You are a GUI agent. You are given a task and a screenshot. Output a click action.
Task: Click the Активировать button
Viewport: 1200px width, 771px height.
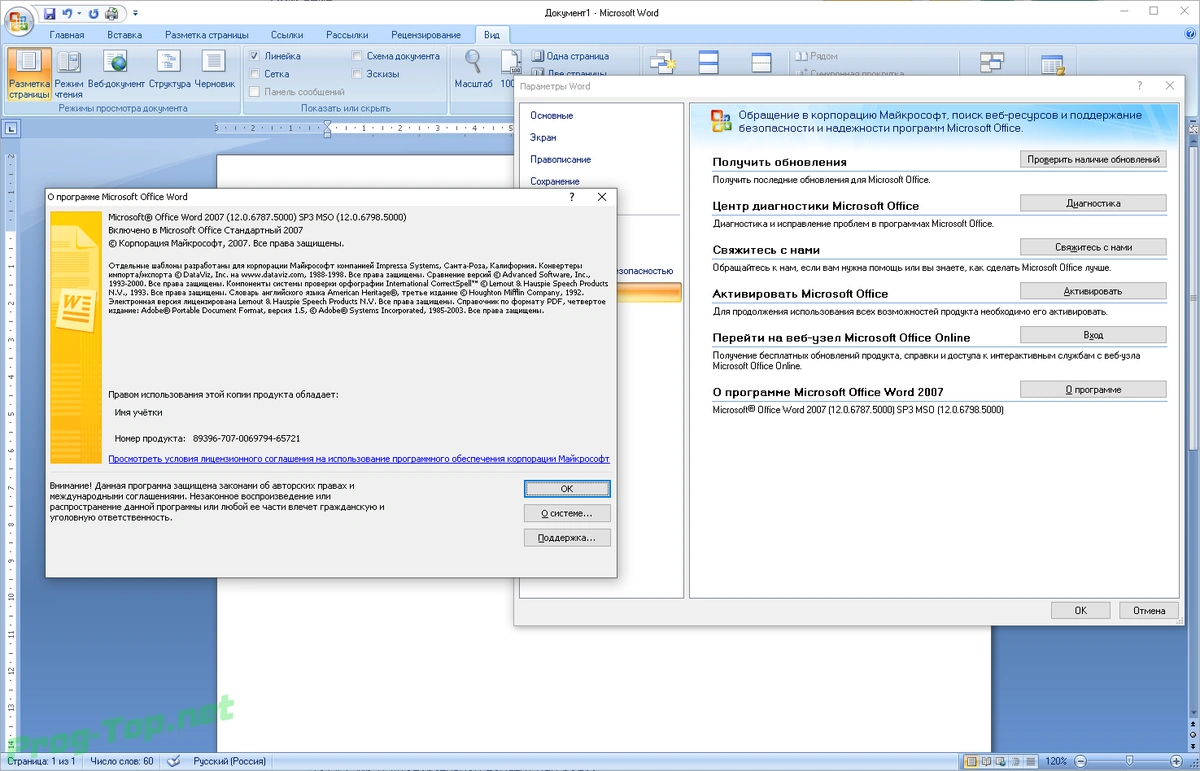point(1093,291)
